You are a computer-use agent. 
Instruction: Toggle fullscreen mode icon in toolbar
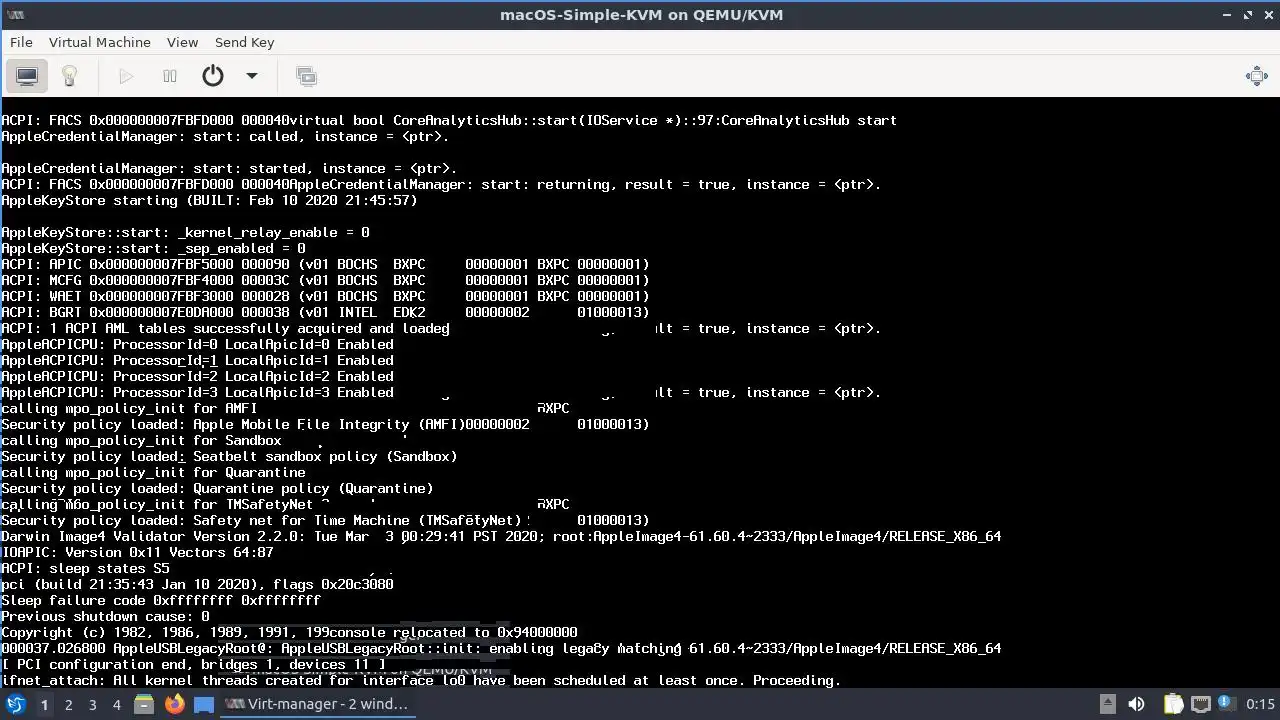[x=1257, y=76]
